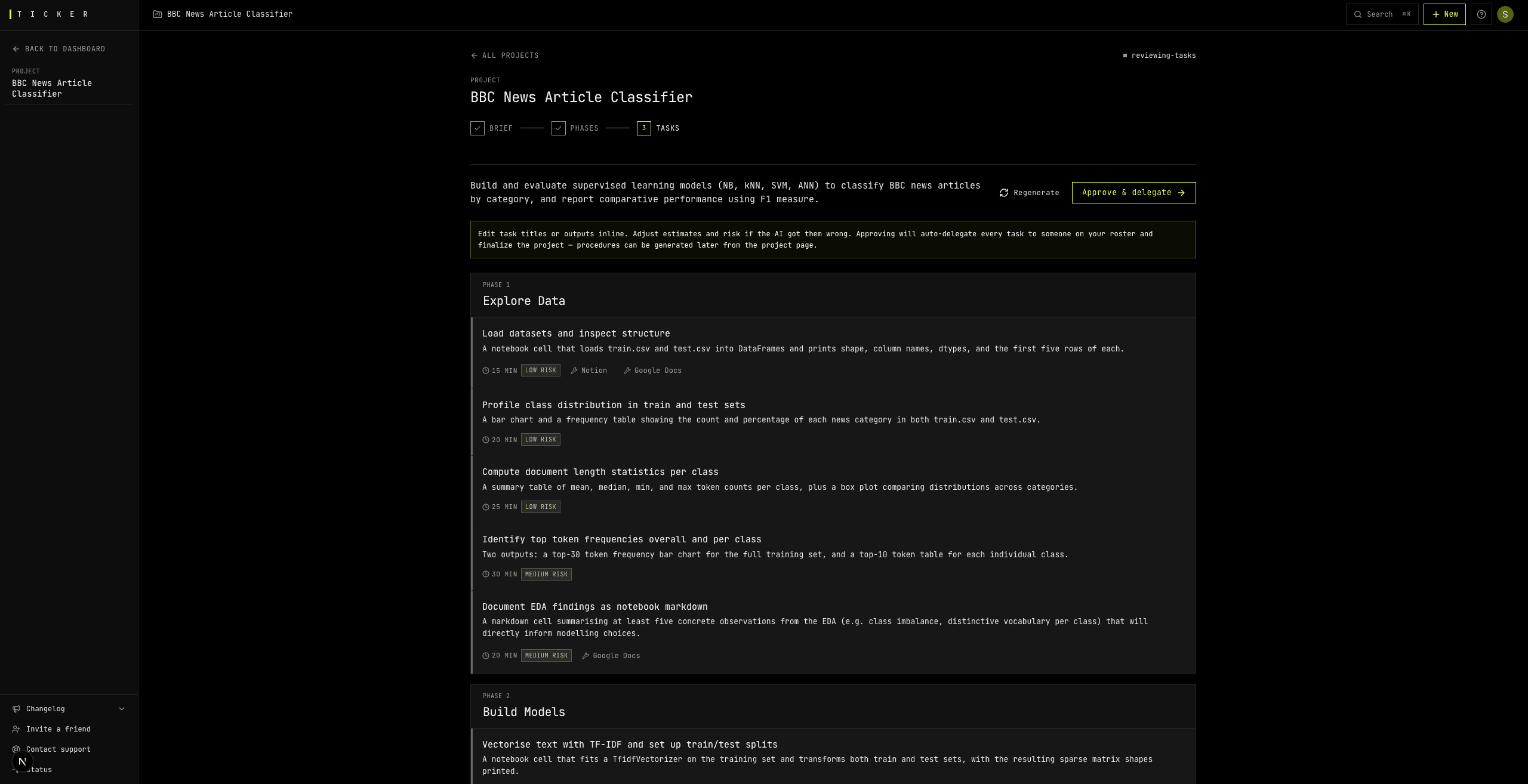The image size is (1528, 784).
Task: Edit output text starting 'A summary table of mean, median'
Action: (x=780, y=487)
